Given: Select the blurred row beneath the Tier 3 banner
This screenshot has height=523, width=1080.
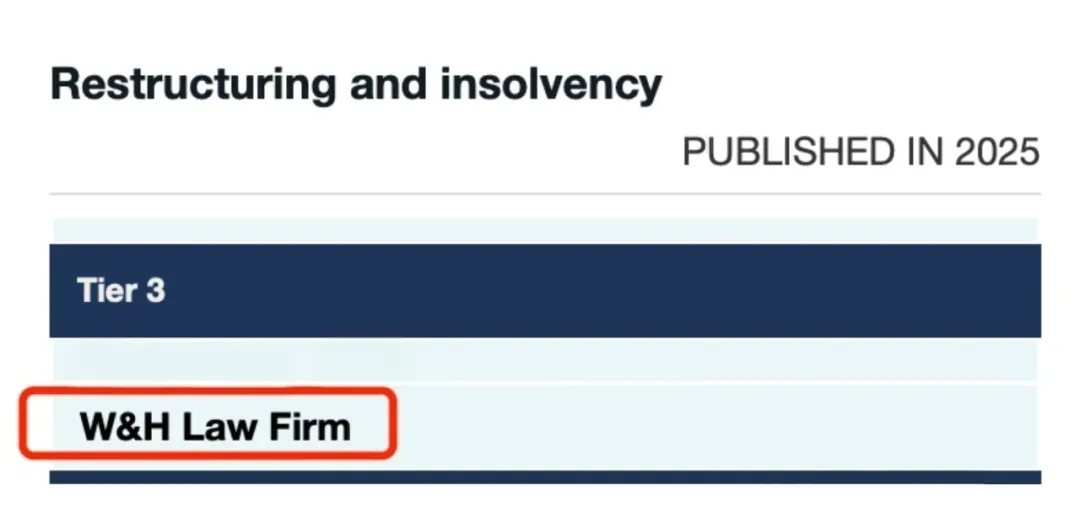Looking at the screenshot, I should coord(545,359).
